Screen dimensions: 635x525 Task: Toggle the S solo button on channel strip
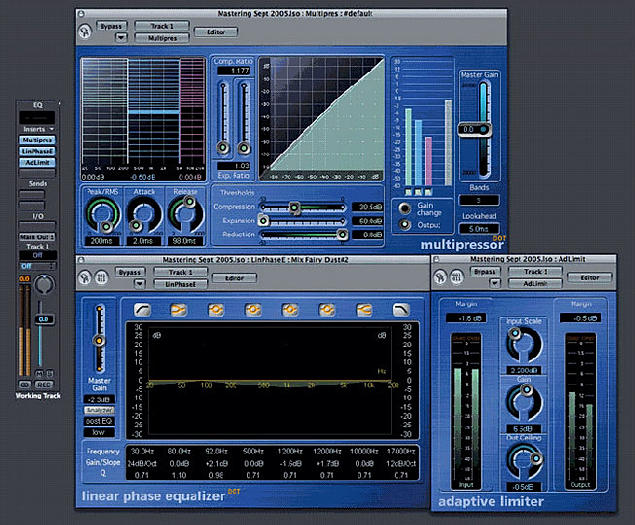click(x=49, y=373)
